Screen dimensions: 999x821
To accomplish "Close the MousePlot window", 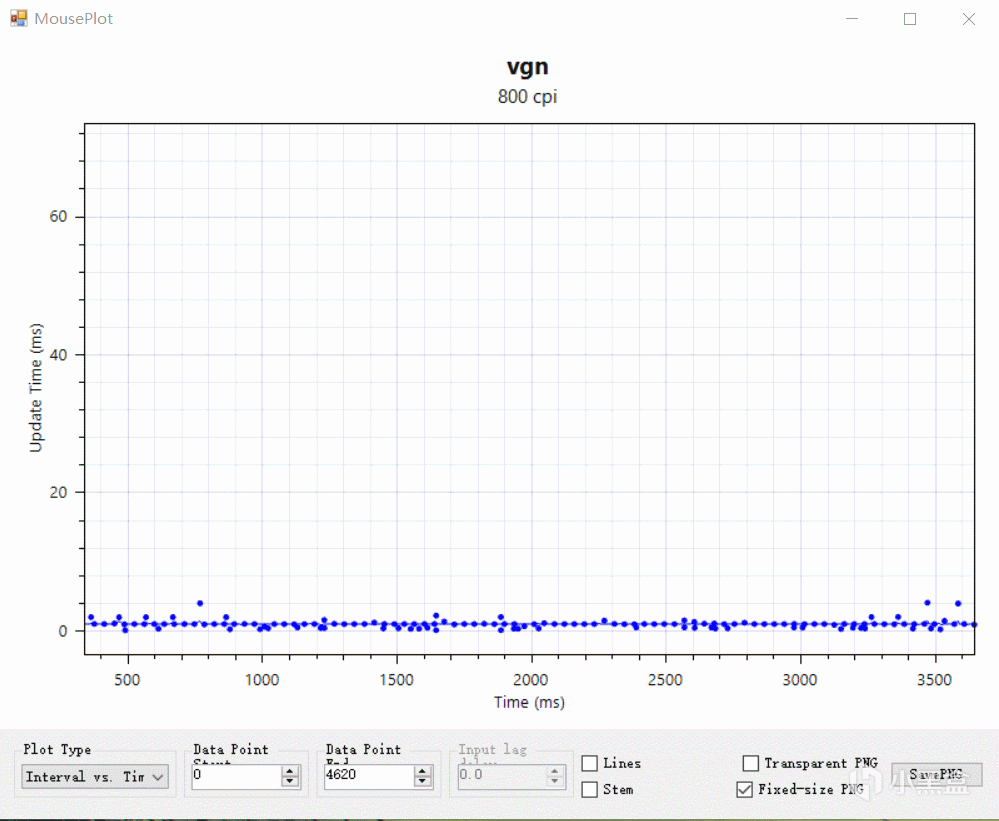I will (x=968, y=19).
